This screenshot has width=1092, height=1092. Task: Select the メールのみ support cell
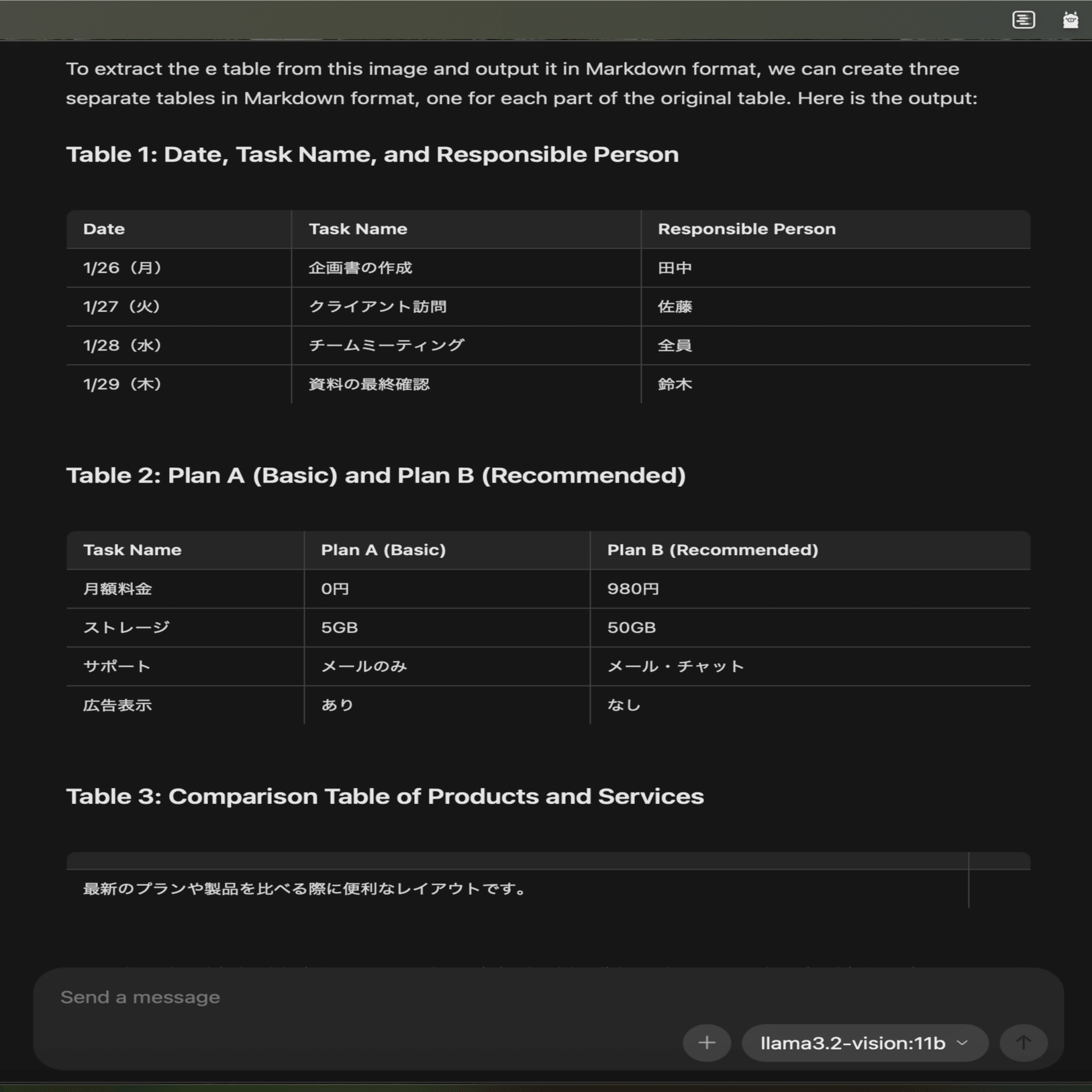click(363, 666)
